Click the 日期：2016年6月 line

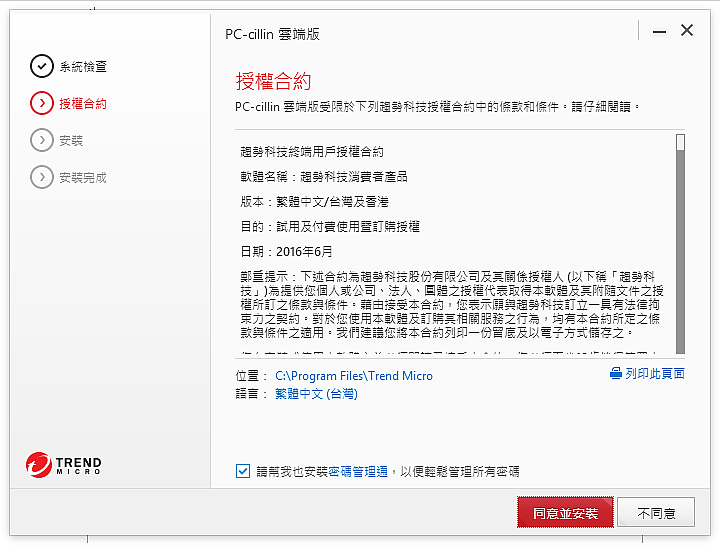(x=286, y=251)
